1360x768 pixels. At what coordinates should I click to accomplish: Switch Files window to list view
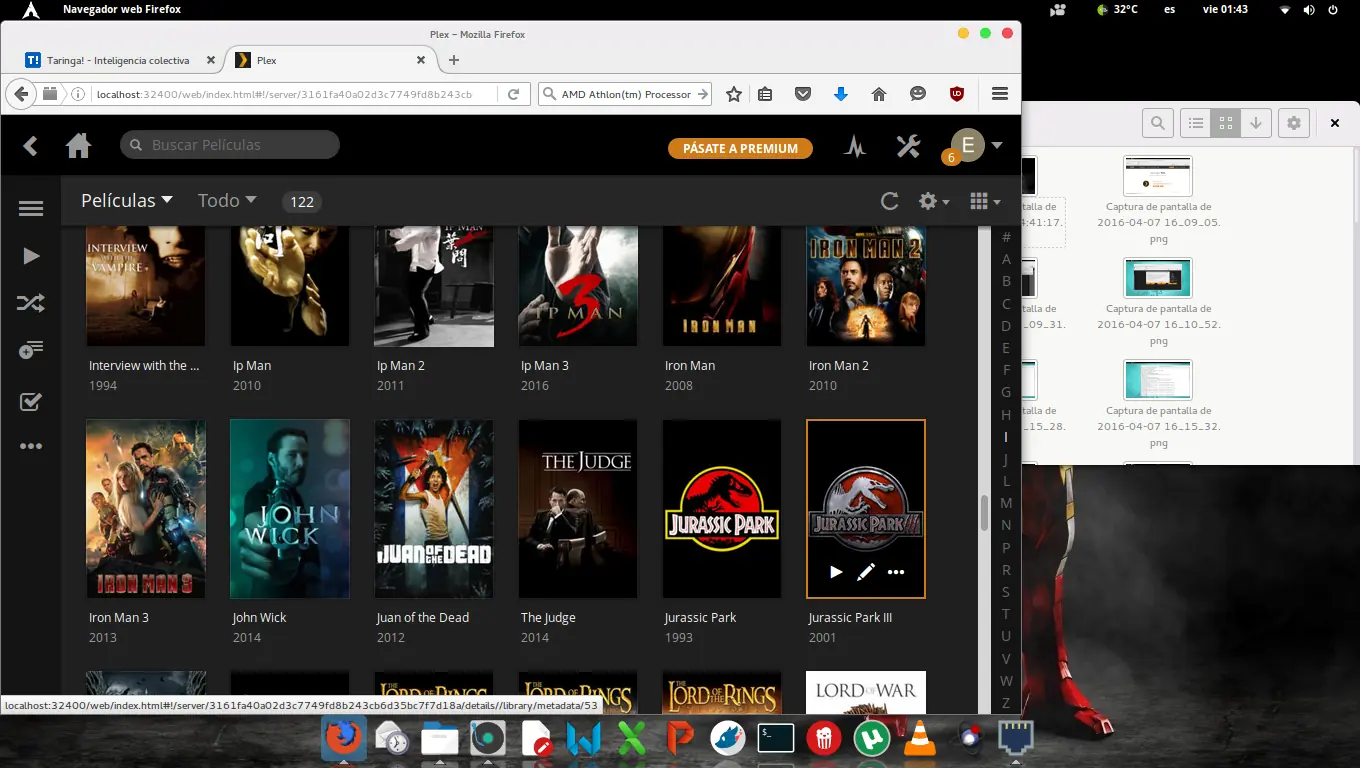tap(1196, 123)
